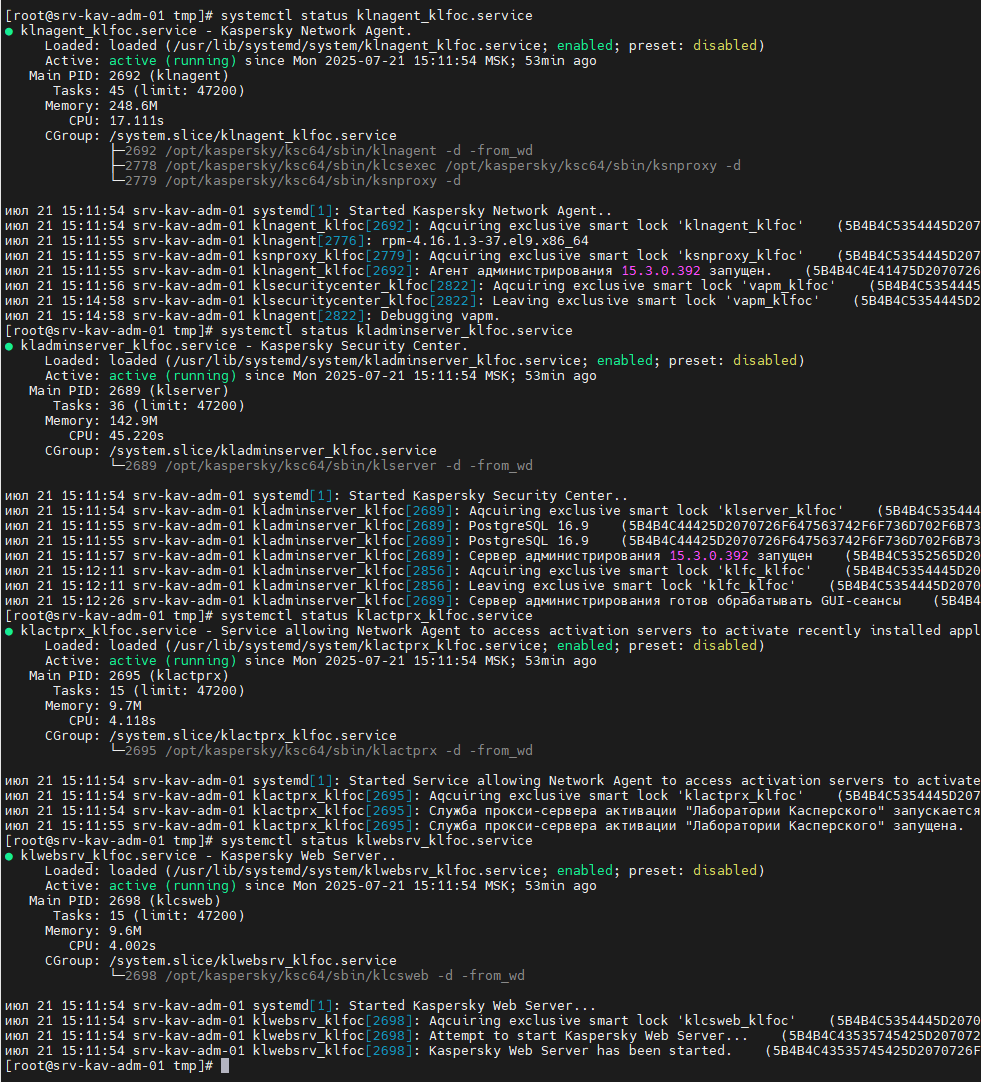The height and width of the screenshot is (1082, 981).
Task: Click the CGroup path '/system.slice/kladminserver_klfoc.service'
Action: (272, 451)
